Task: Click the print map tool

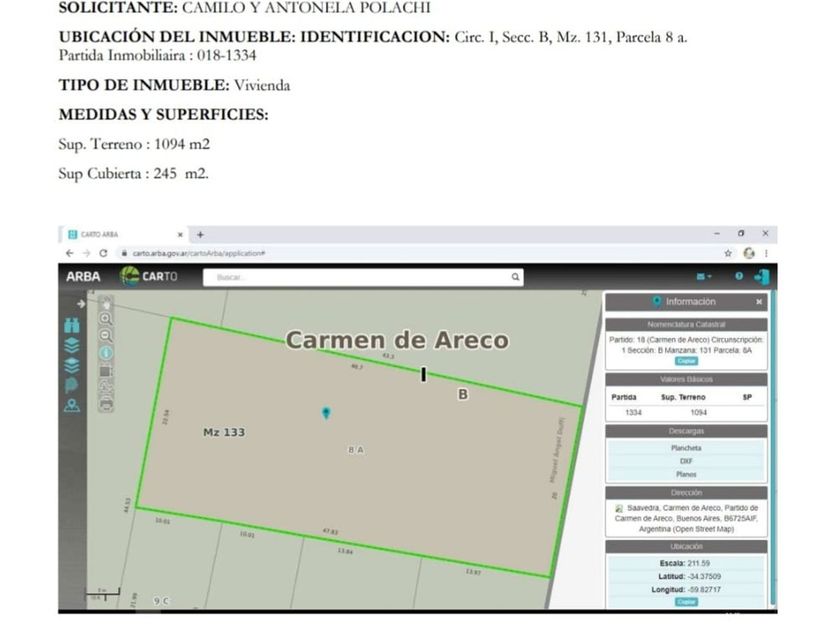Action: pos(106,404)
